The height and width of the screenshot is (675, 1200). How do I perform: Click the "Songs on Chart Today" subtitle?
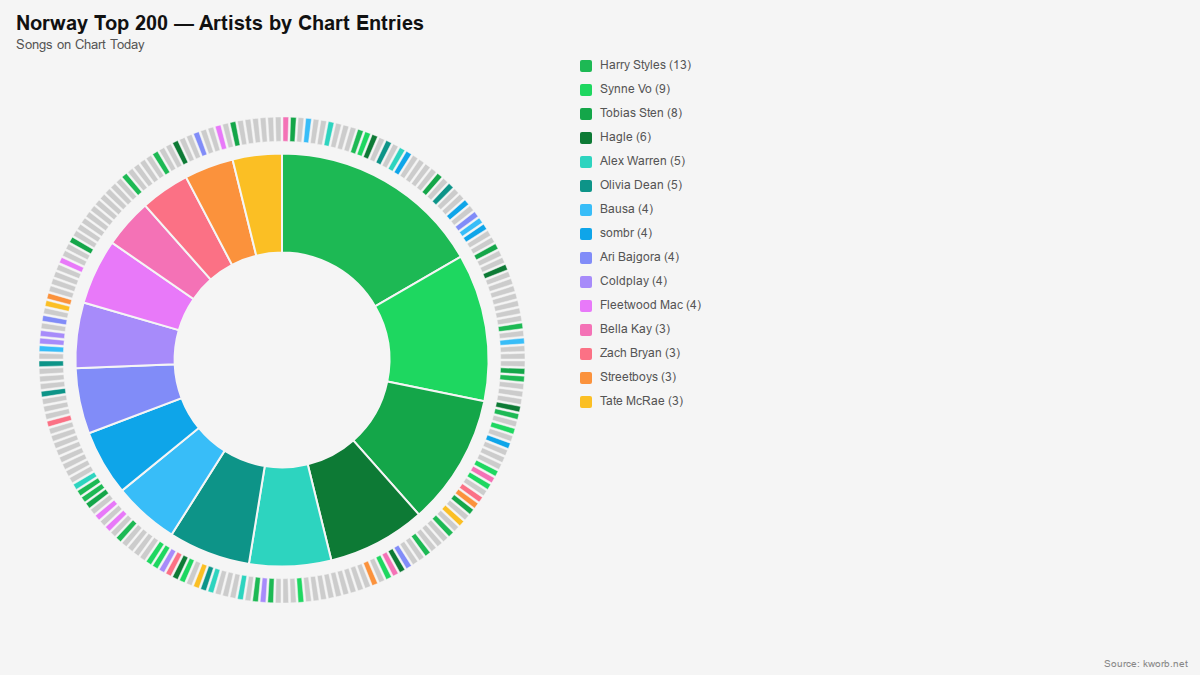click(80, 45)
